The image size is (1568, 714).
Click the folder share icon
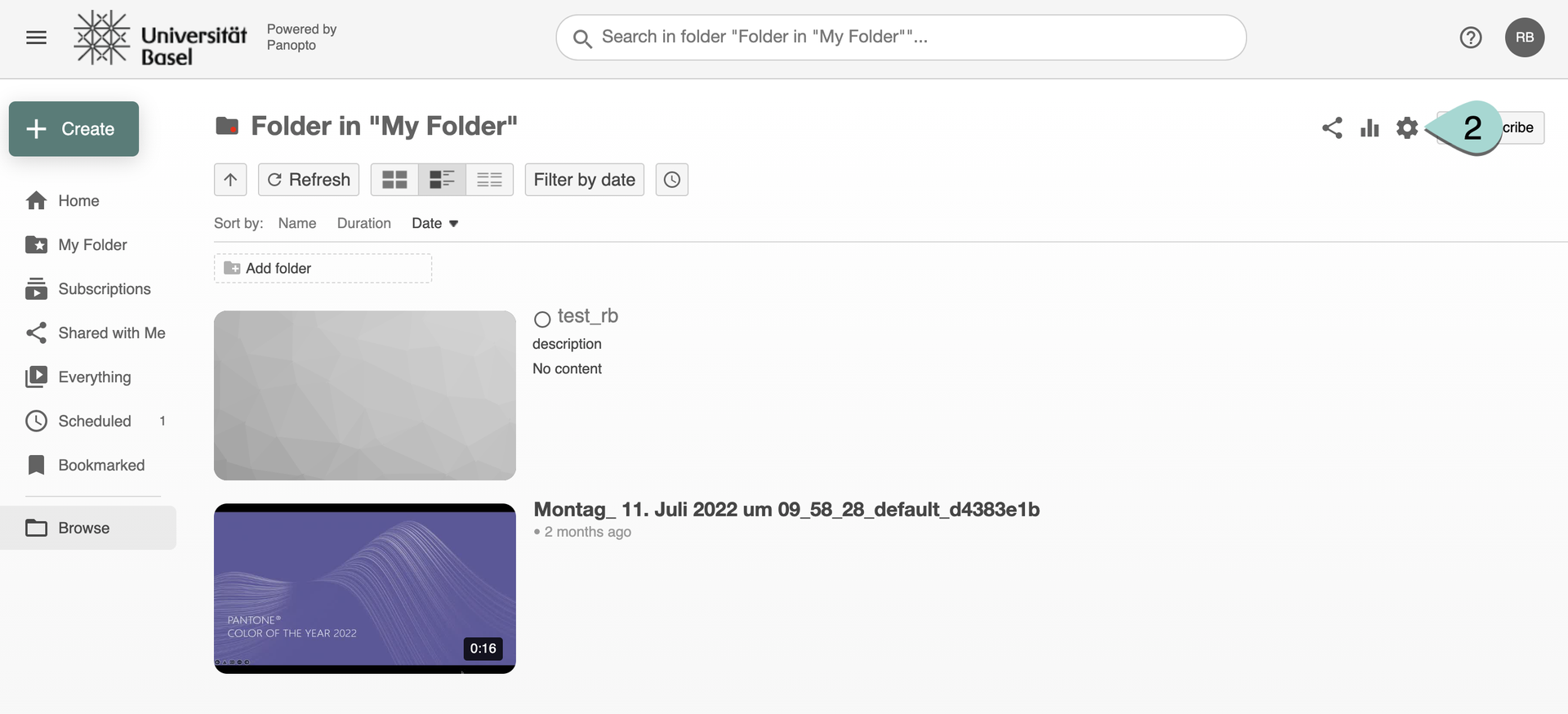(1332, 127)
